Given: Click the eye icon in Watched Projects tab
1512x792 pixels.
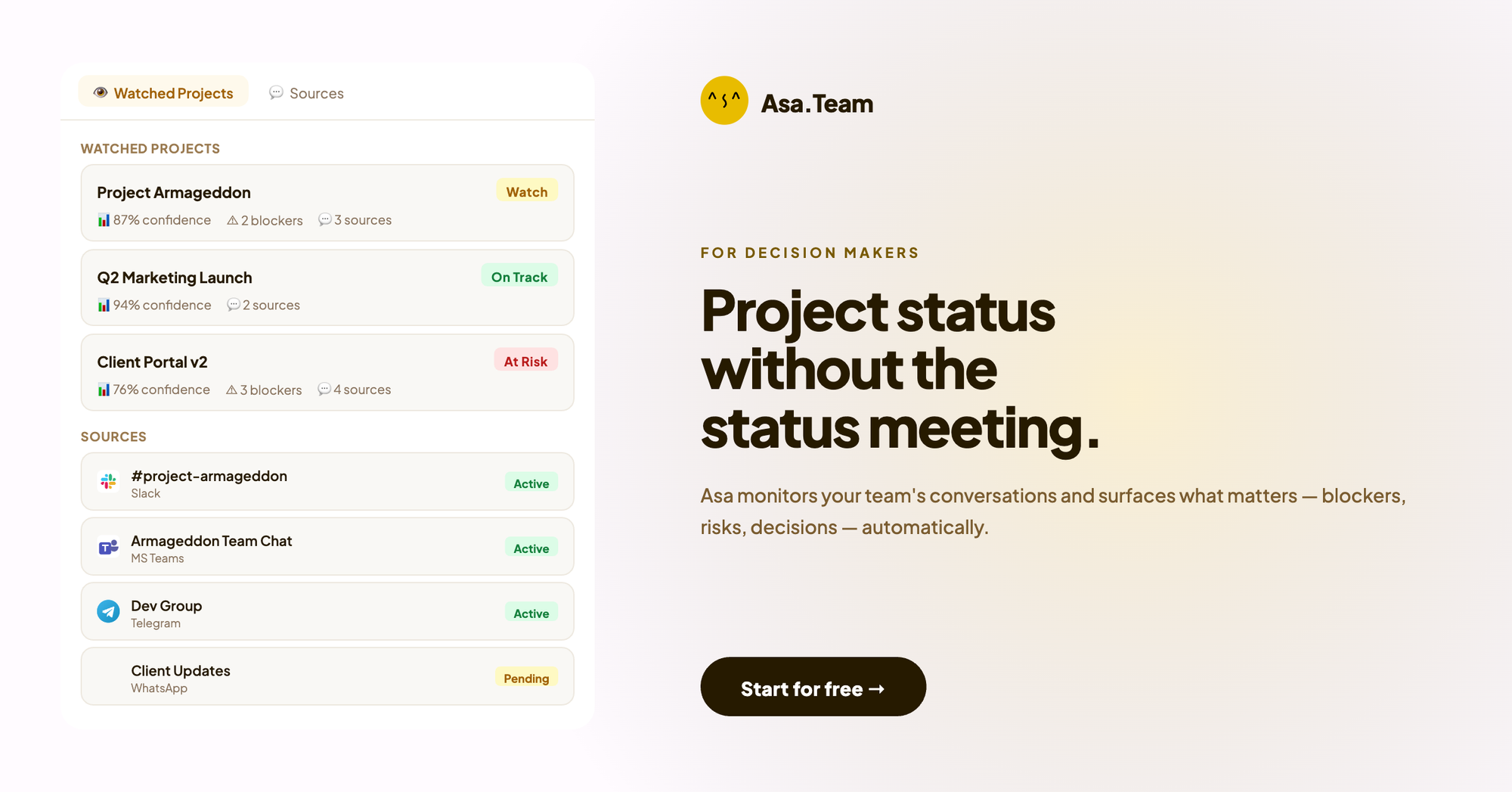Looking at the screenshot, I should coord(101,92).
